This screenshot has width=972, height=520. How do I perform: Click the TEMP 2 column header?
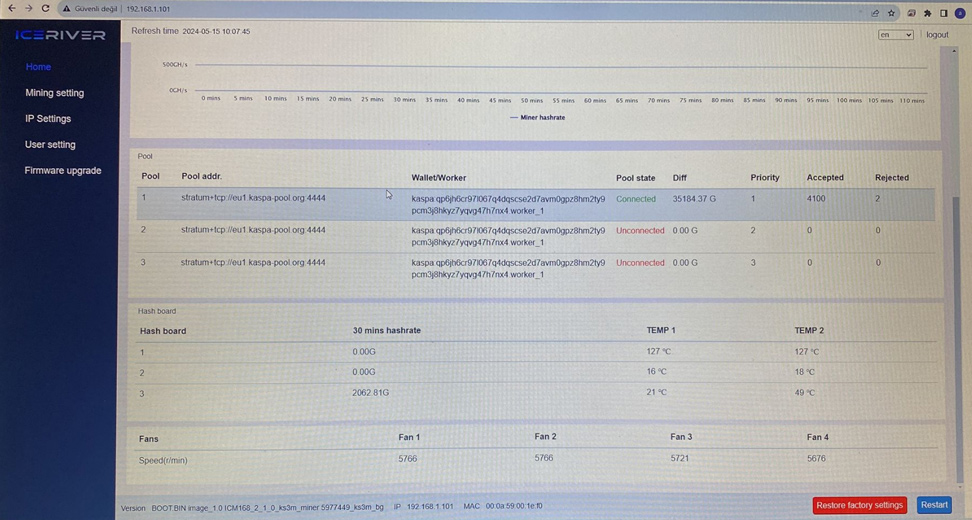[x=809, y=330]
